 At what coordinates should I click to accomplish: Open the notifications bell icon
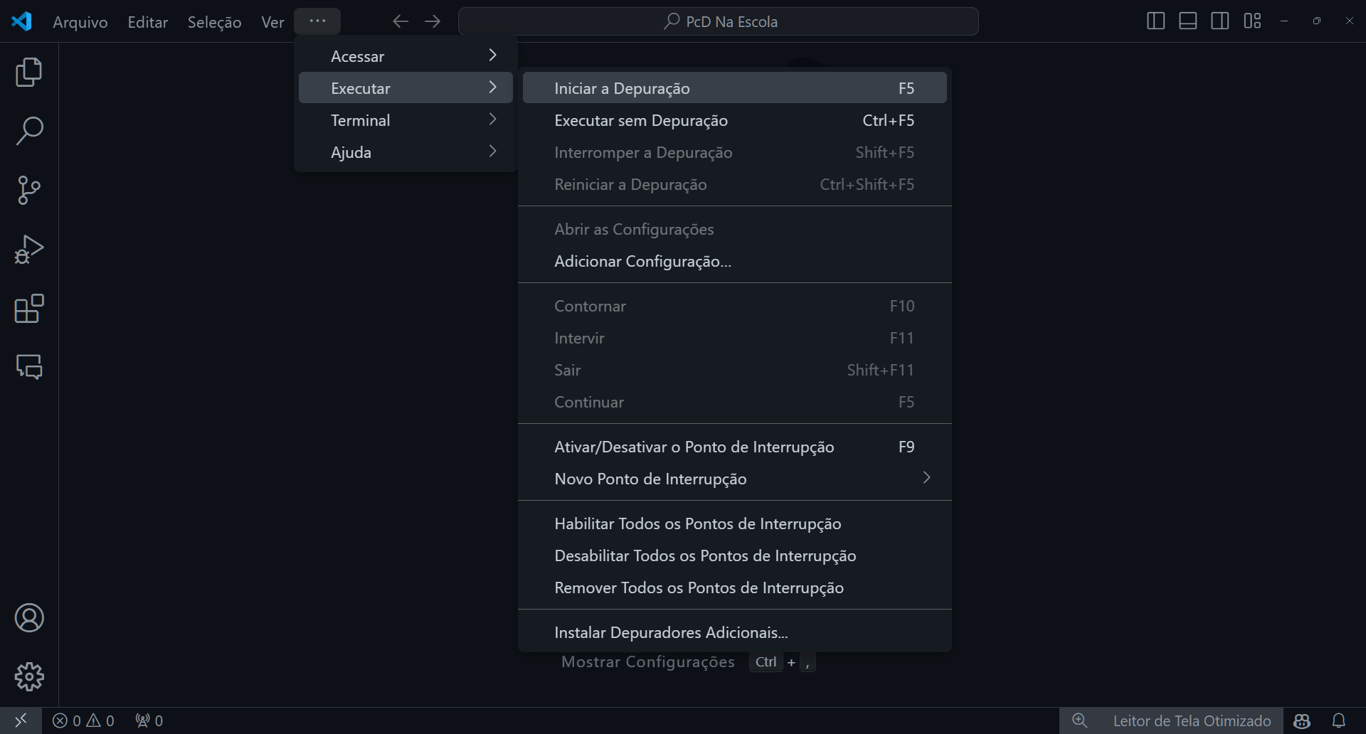(1338, 721)
